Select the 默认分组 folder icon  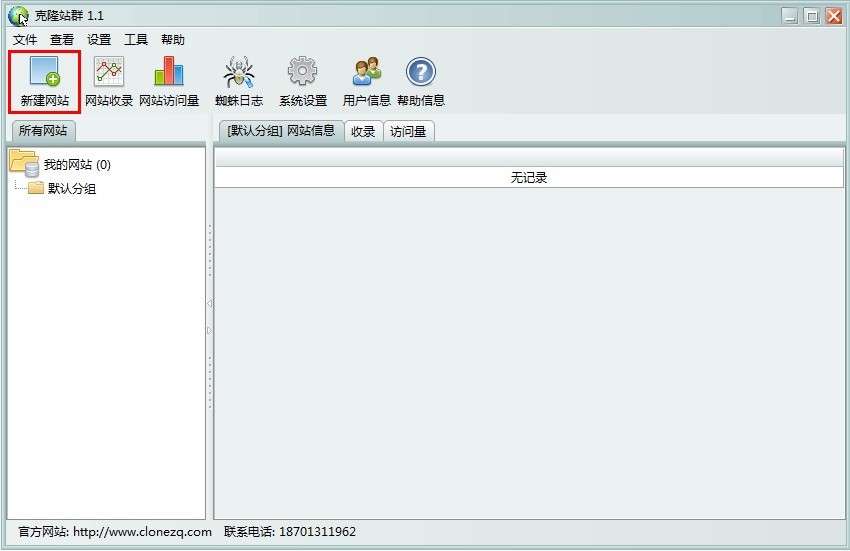coord(36,188)
